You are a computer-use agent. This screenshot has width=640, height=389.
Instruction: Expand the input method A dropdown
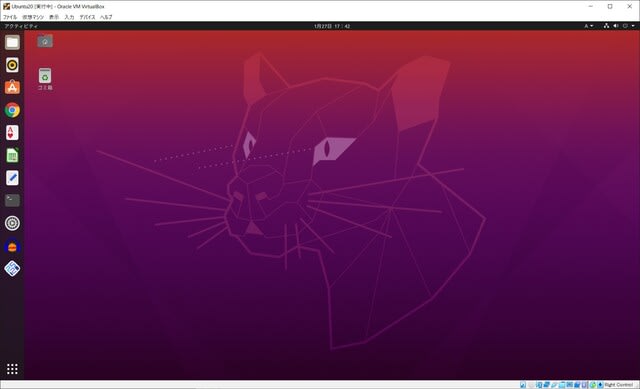coord(589,26)
